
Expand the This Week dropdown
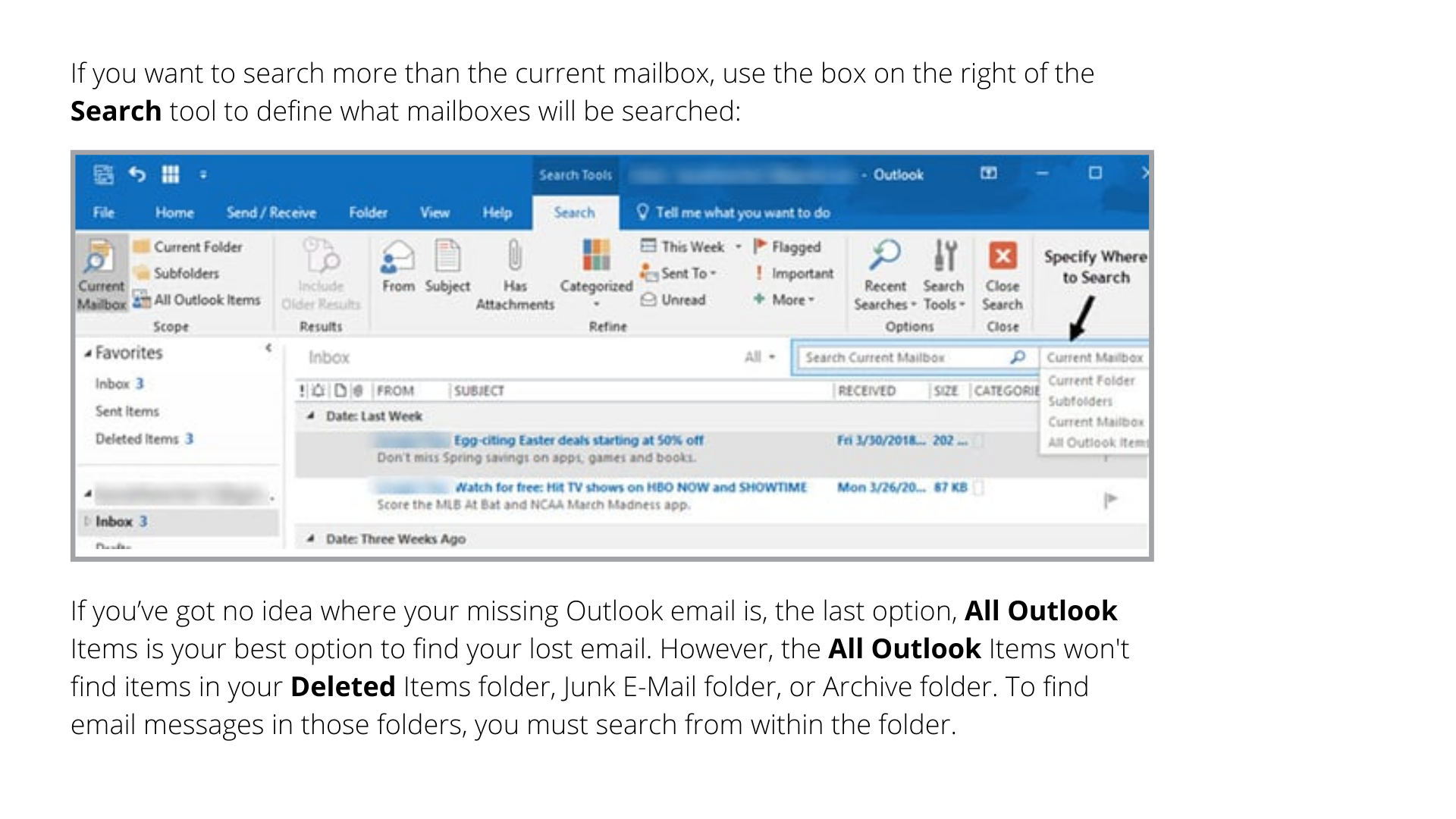click(738, 247)
